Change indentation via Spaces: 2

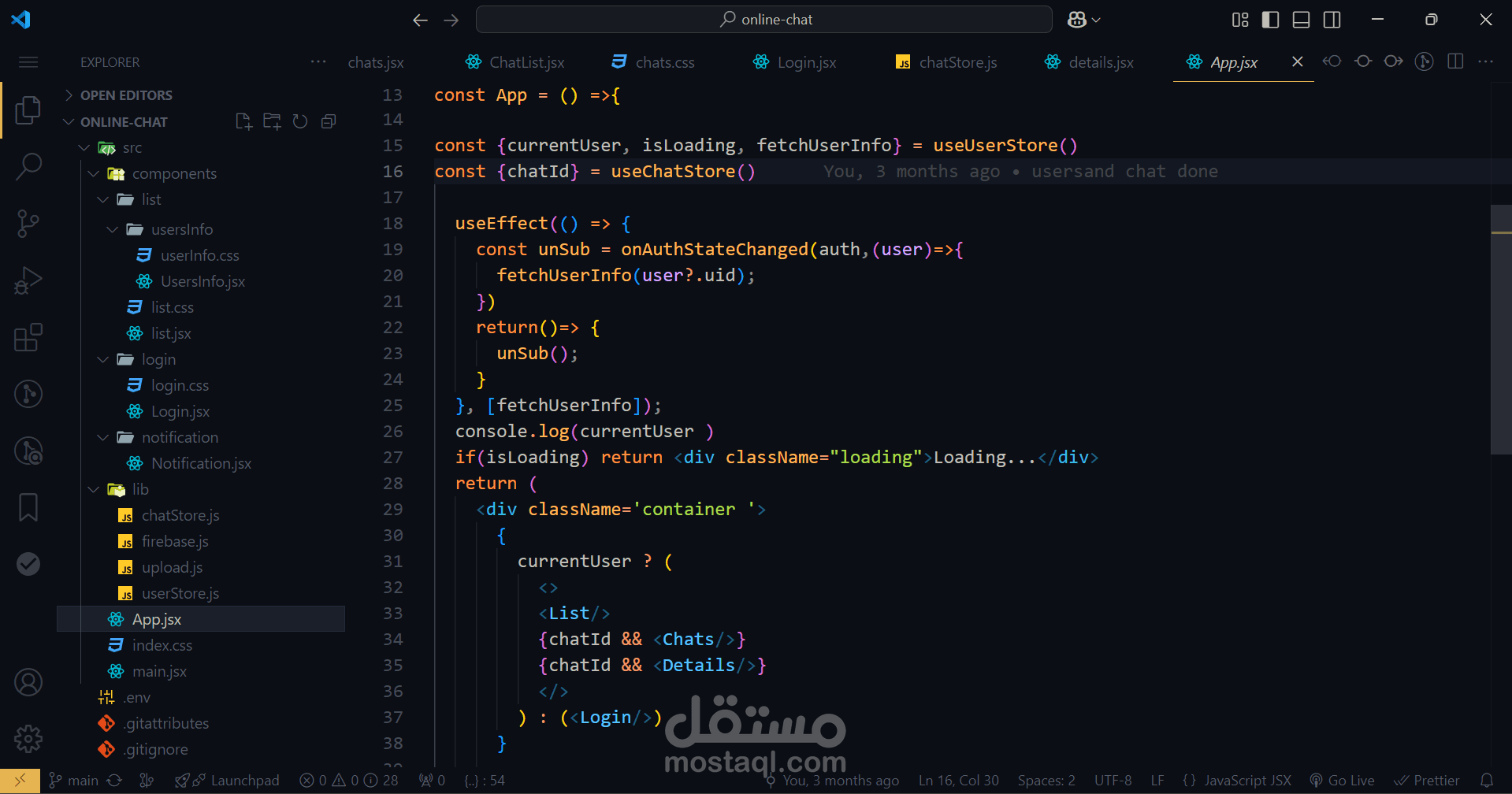(1046, 781)
